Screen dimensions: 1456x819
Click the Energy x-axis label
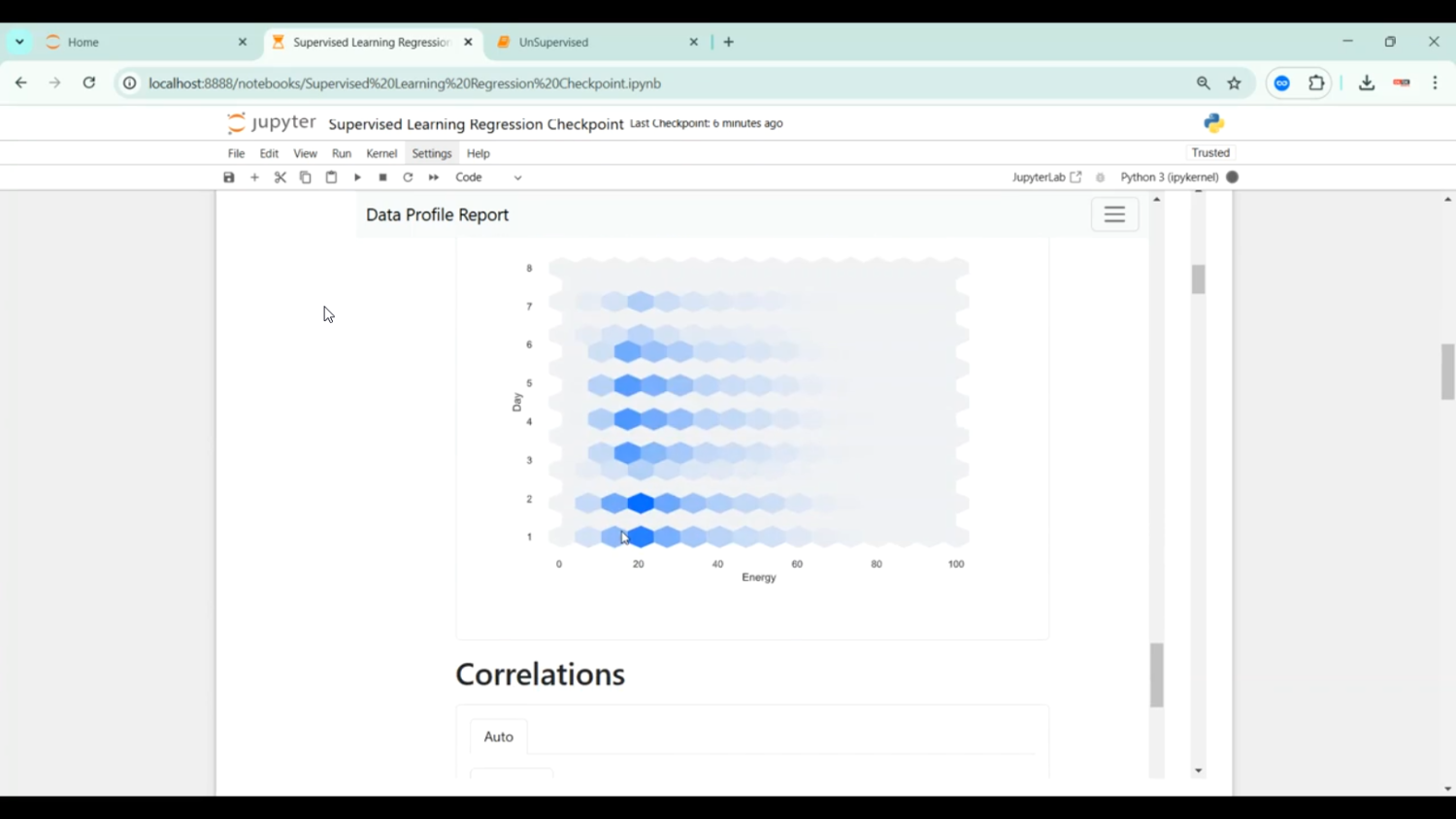pyautogui.click(x=759, y=577)
